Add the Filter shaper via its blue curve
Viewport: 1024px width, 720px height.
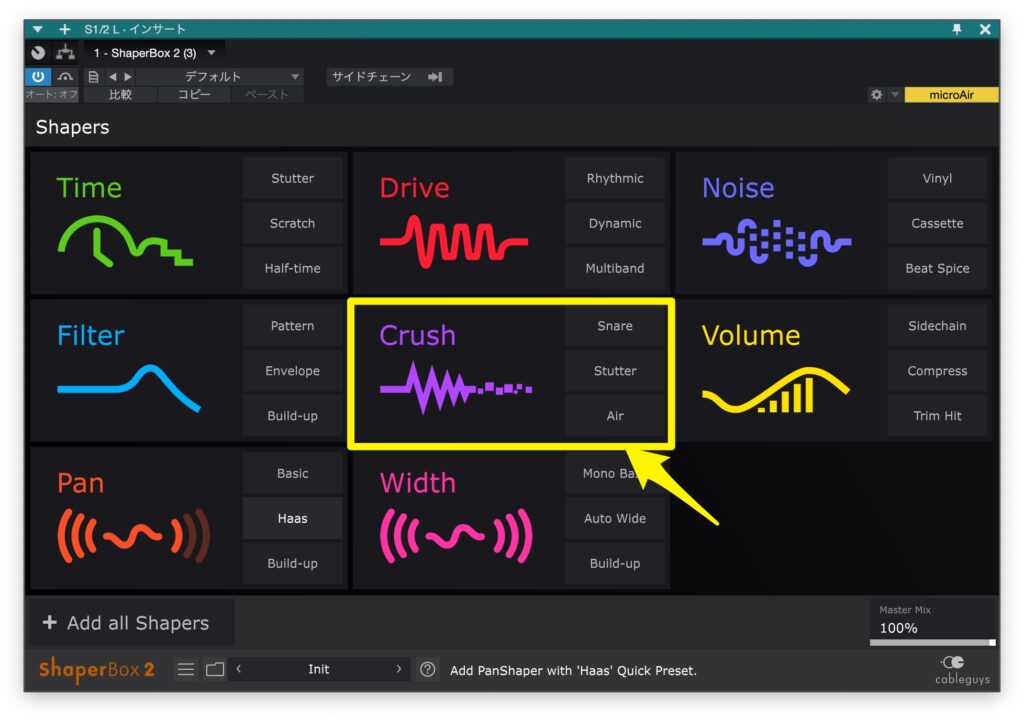tap(128, 388)
